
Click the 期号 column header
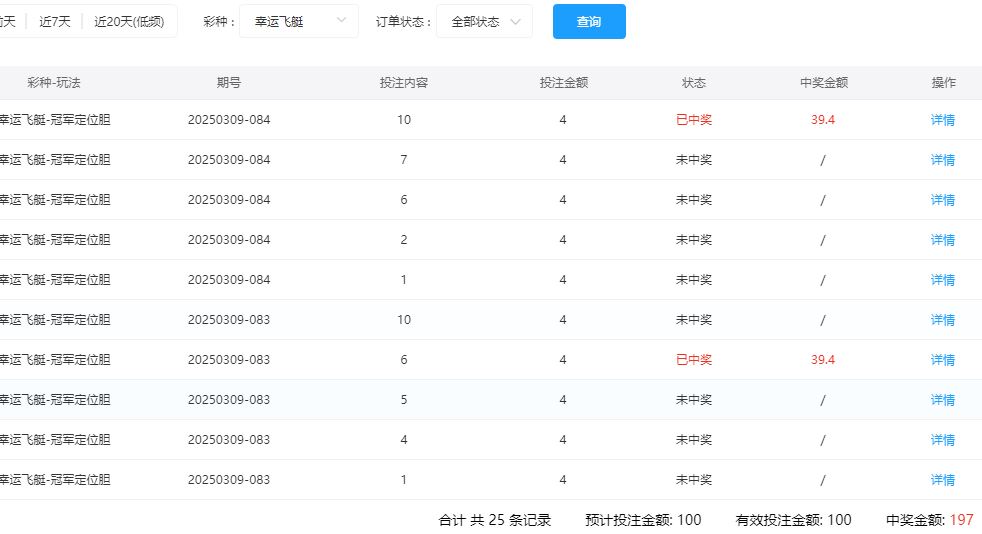click(x=228, y=83)
